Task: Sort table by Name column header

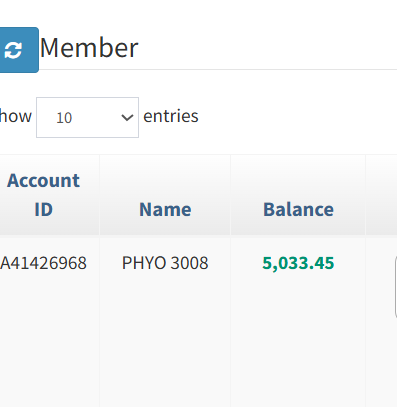Action: pos(165,209)
